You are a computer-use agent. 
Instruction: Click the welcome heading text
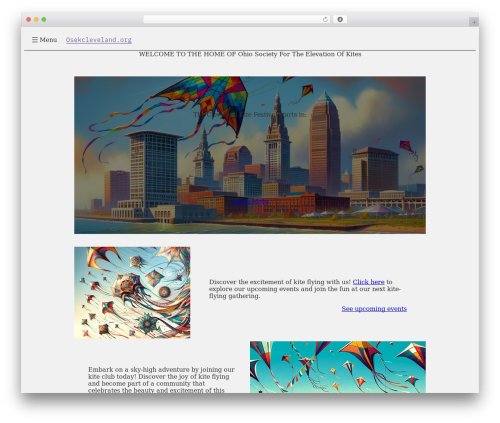(x=250, y=54)
